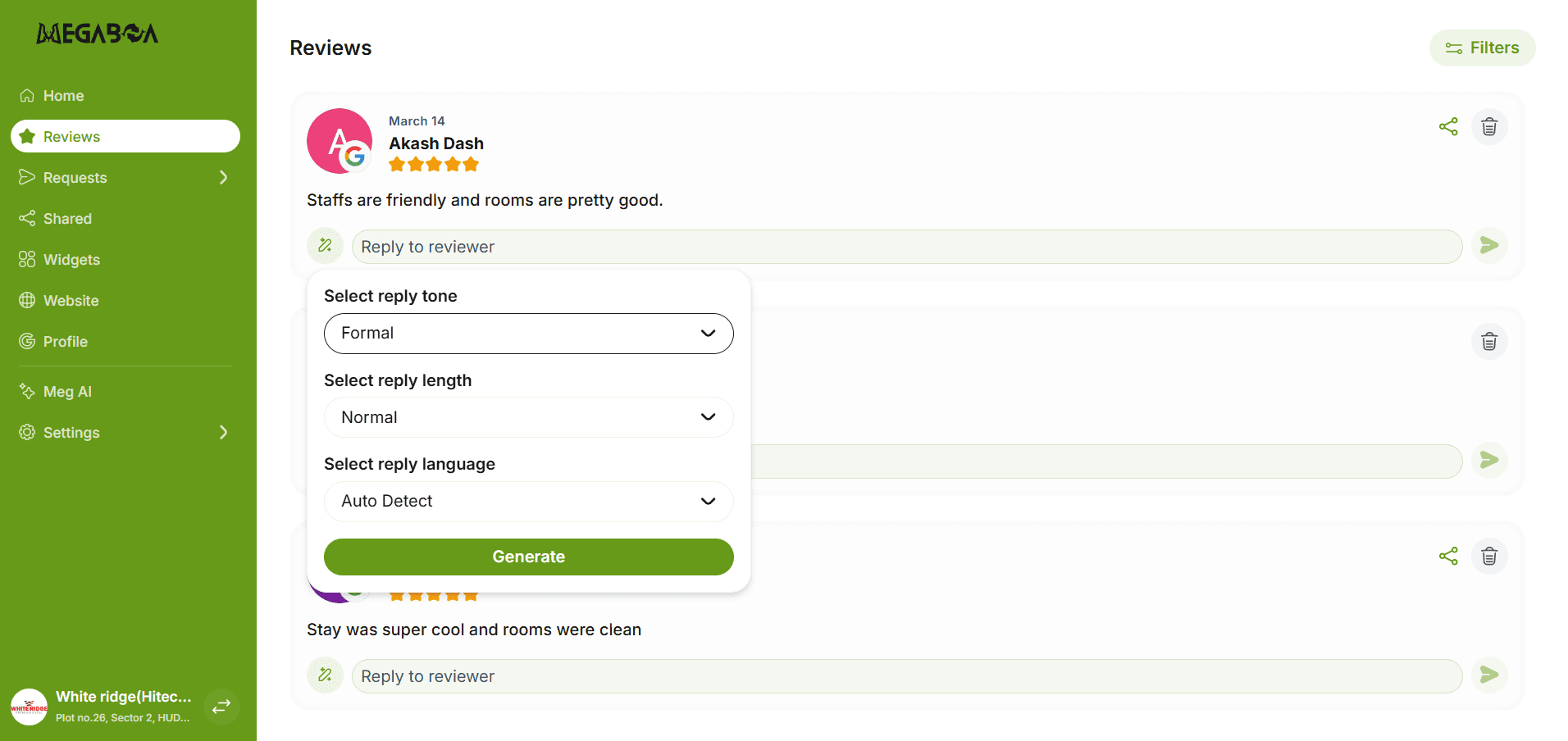1568x741 pixels.
Task: Share the Akash Dash review
Action: [x=1448, y=127]
